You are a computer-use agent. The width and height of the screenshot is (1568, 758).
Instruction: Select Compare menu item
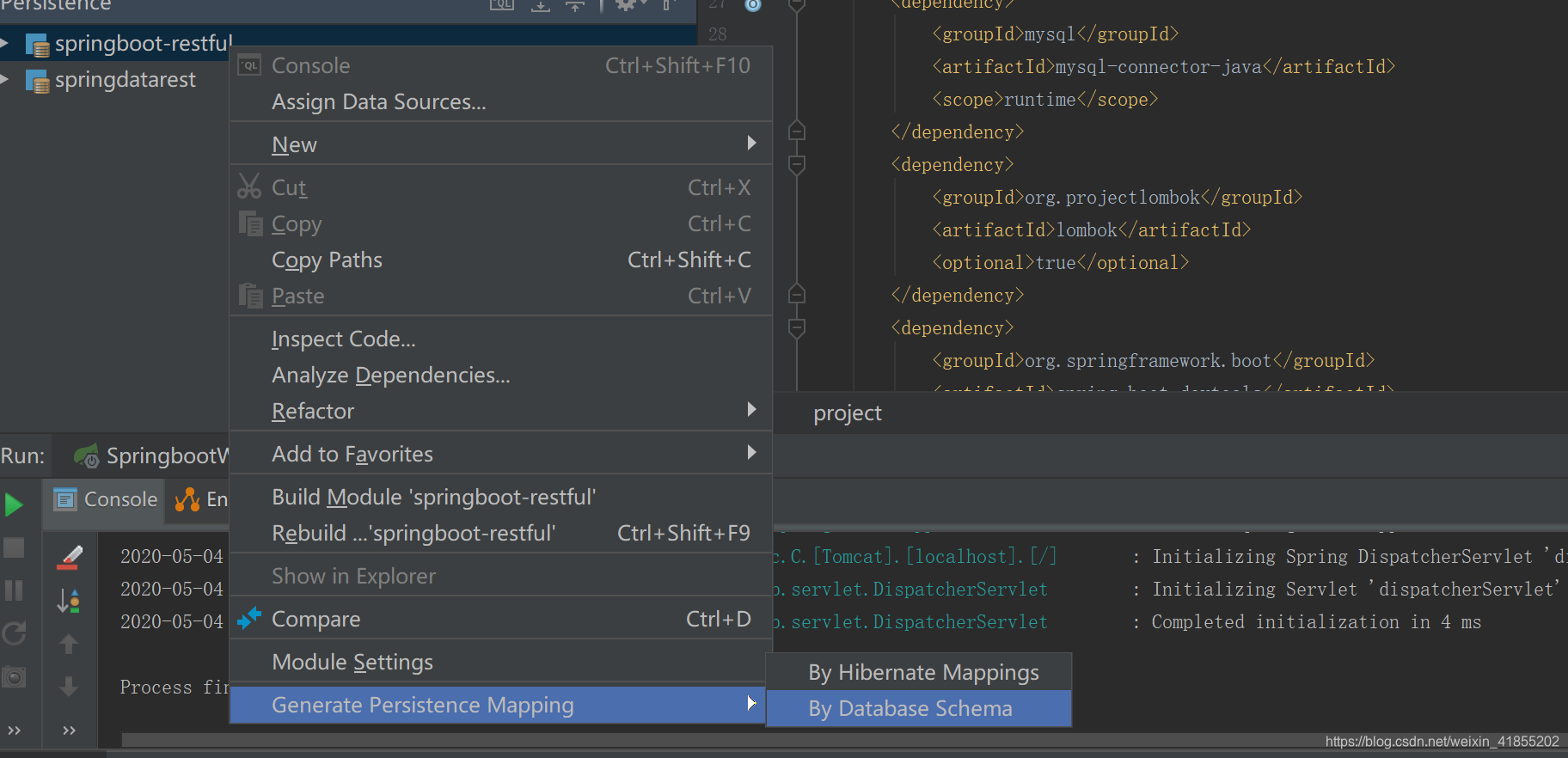pyautogui.click(x=500, y=619)
